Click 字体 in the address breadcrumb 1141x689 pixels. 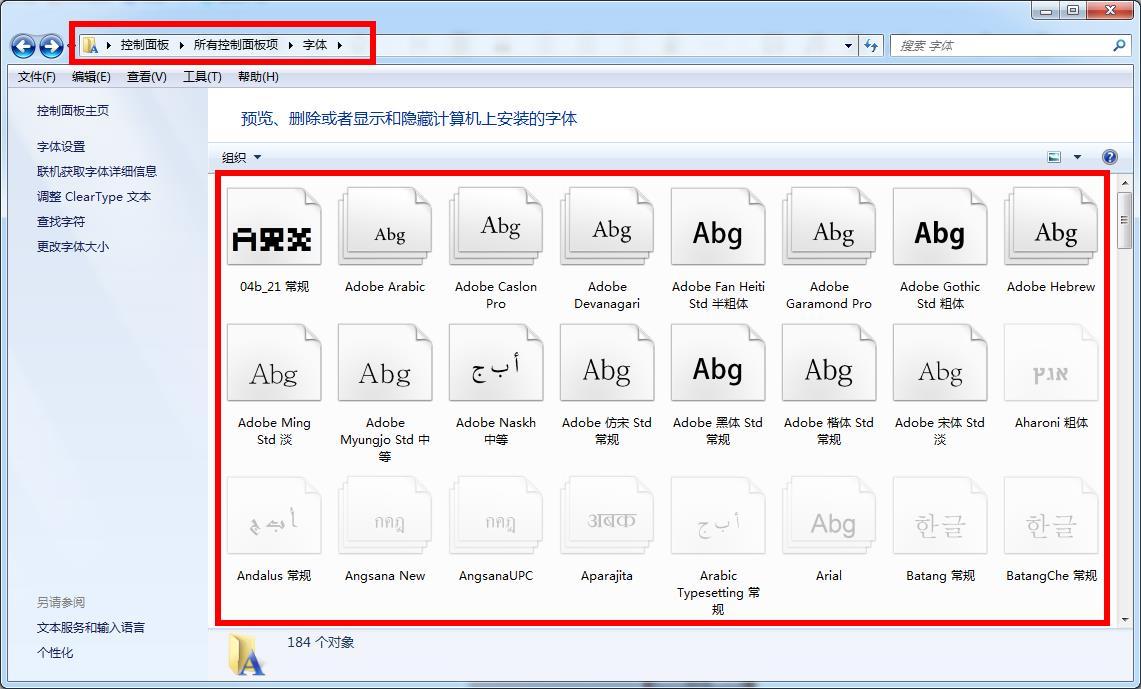(315, 45)
